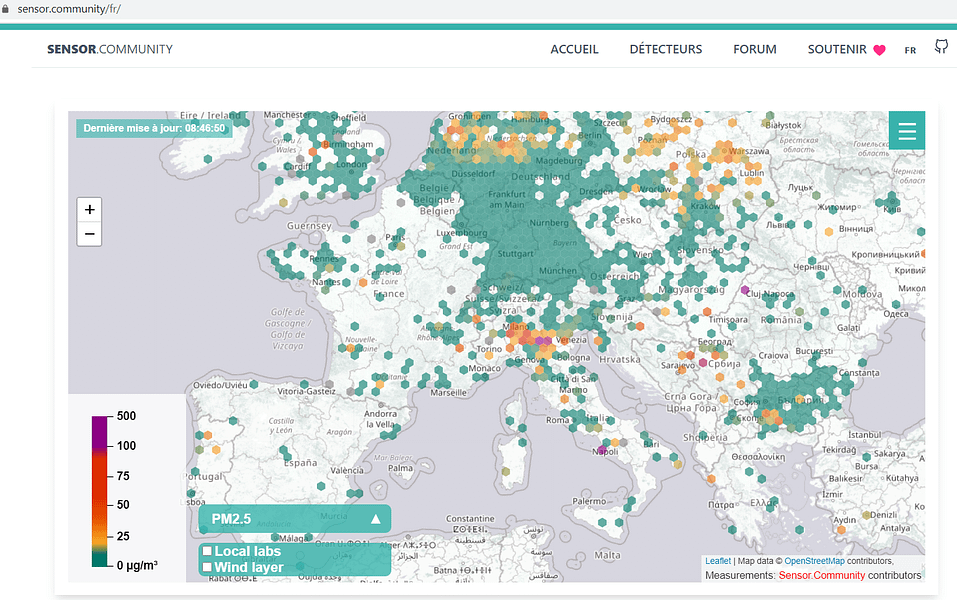
Task: Click the 'München' map label
Action: pos(558,270)
